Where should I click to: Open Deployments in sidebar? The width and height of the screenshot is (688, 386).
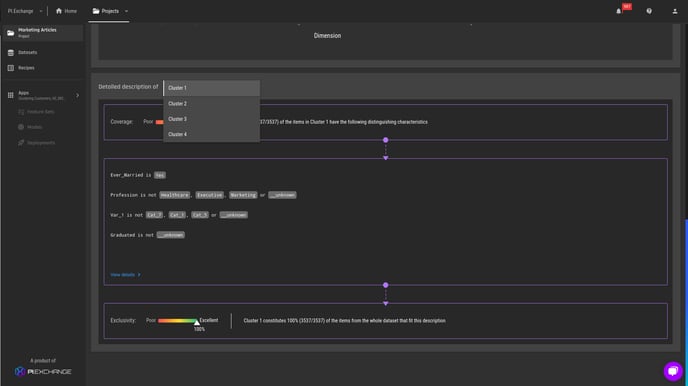pos(41,143)
